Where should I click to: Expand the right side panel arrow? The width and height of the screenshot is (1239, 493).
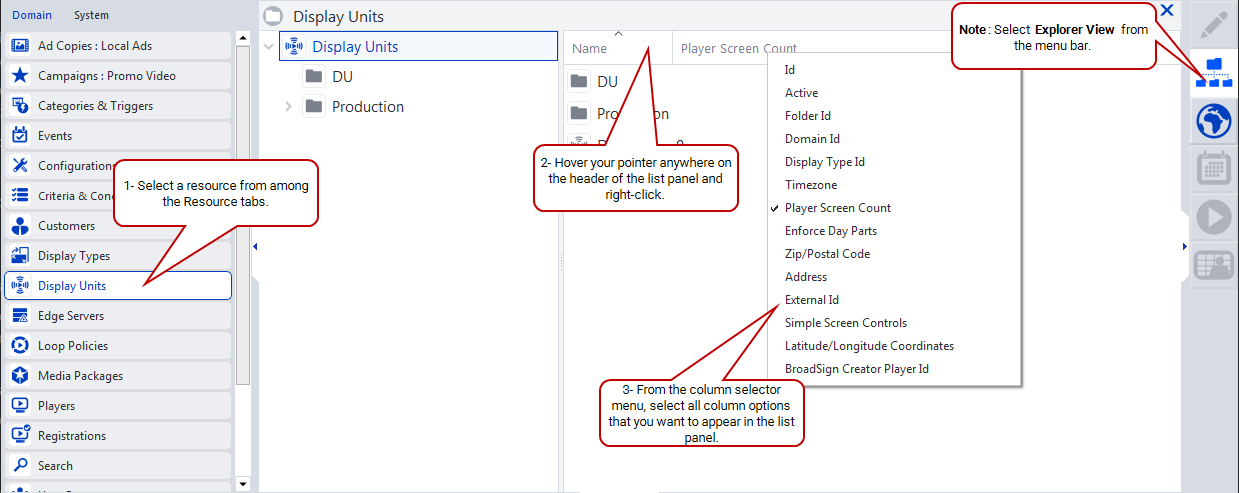[1185, 246]
